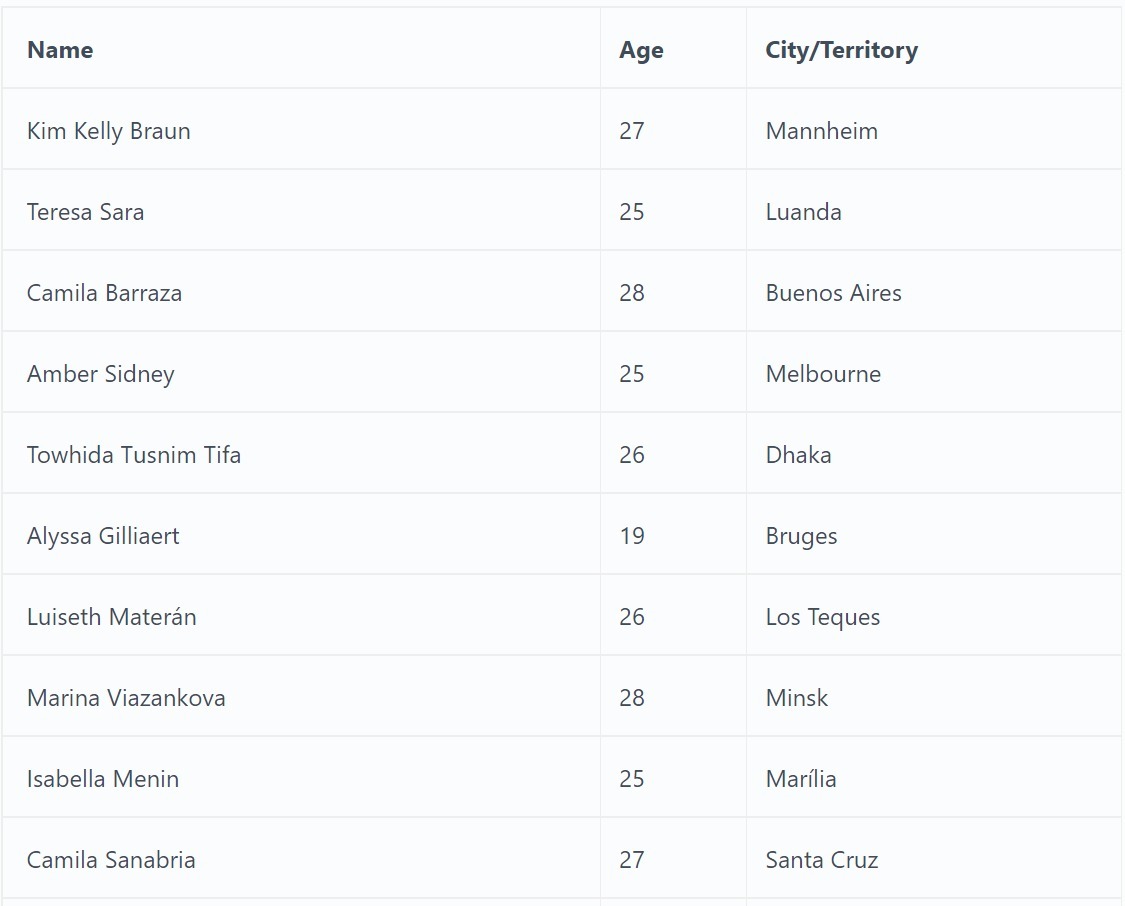This screenshot has height=906, width=1125.
Task: Select the Melbourne city cell
Action: tap(823, 374)
